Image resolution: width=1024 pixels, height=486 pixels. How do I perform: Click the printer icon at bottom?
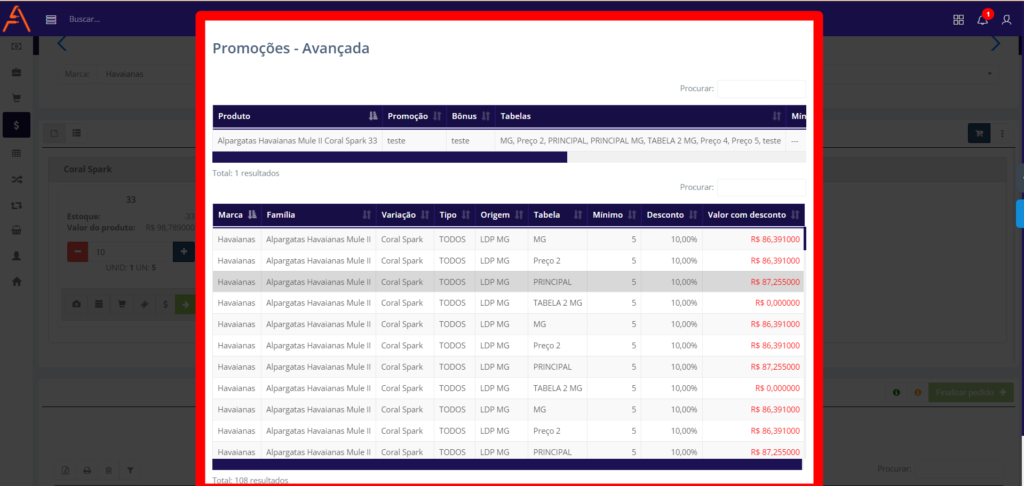(87, 470)
